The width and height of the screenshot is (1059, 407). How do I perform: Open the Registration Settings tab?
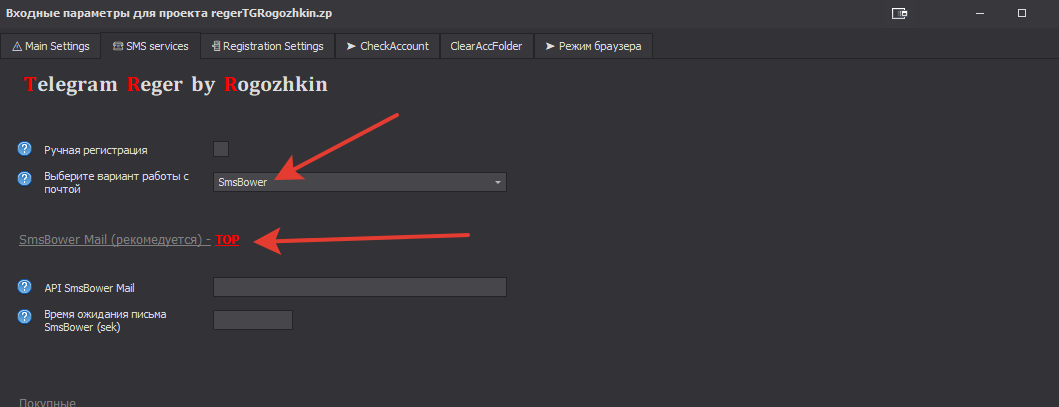[267, 47]
